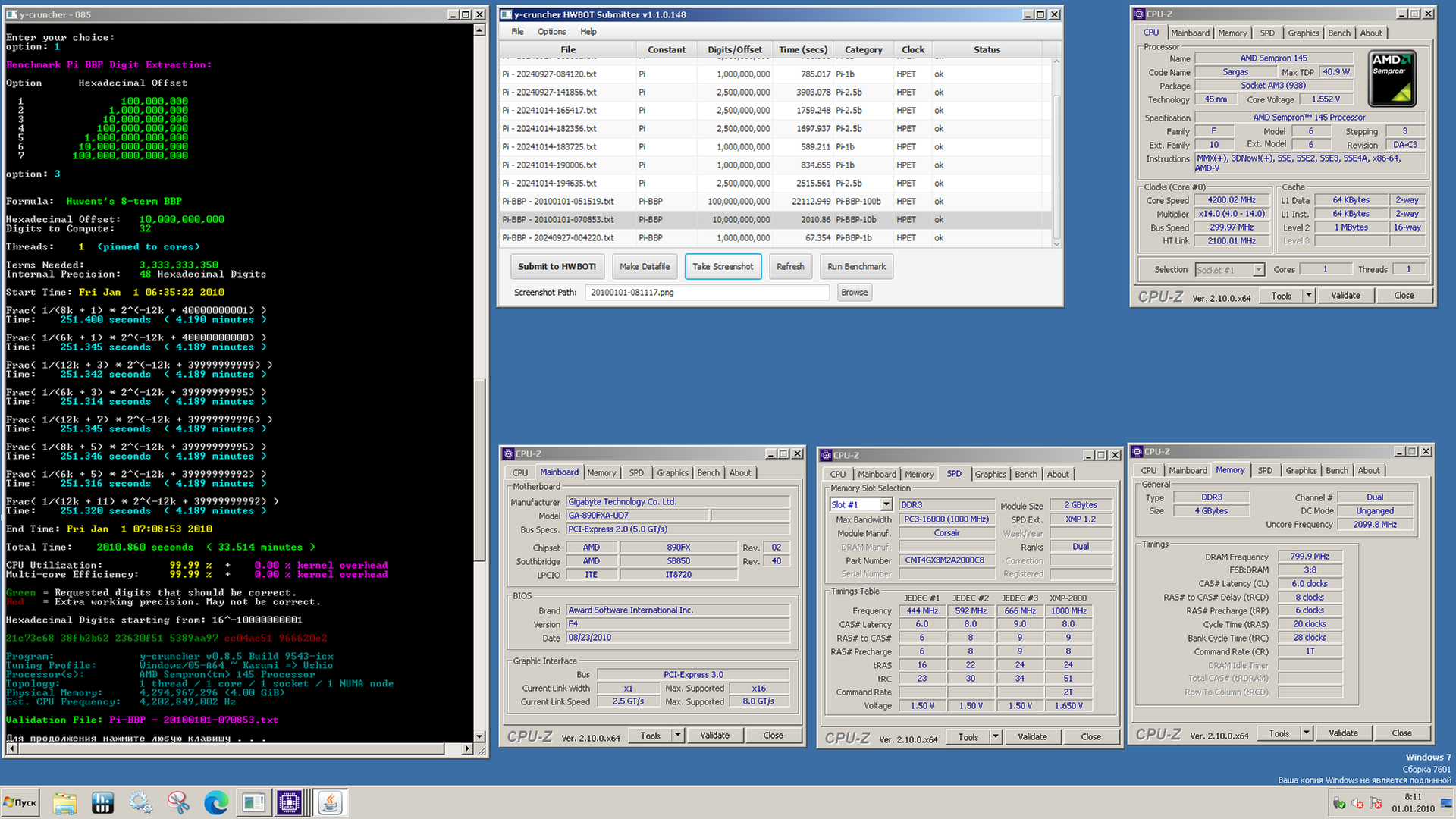
Task: Switch to Graphics tab in Mainboard CPU-Z window
Action: pyautogui.click(x=673, y=473)
